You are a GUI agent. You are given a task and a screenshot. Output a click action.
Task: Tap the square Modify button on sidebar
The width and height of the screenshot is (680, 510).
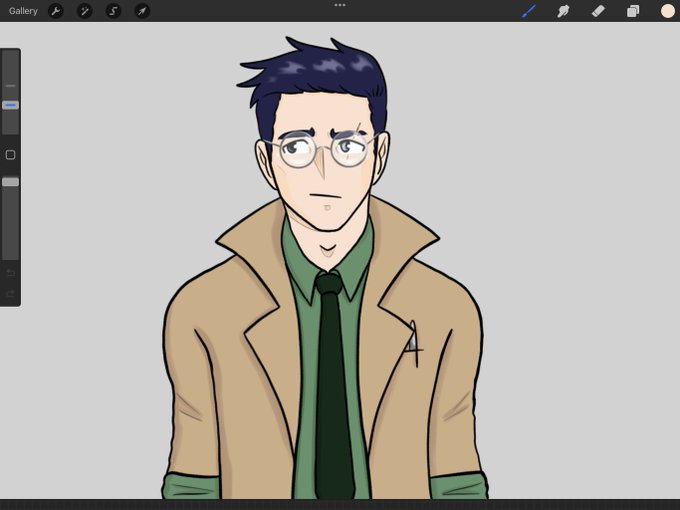click(x=10, y=155)
